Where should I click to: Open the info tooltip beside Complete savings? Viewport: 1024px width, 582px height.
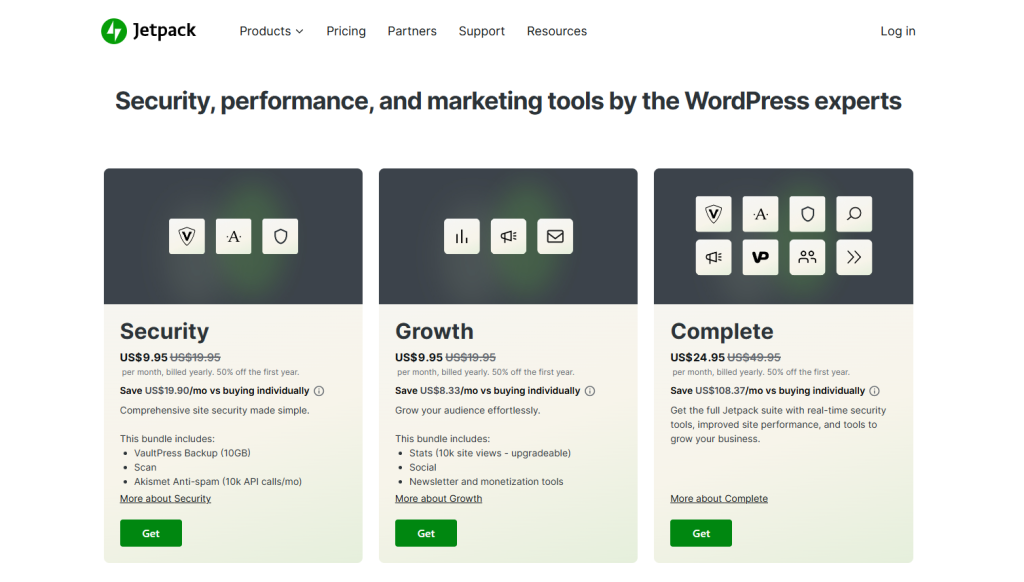click(875, 391)
